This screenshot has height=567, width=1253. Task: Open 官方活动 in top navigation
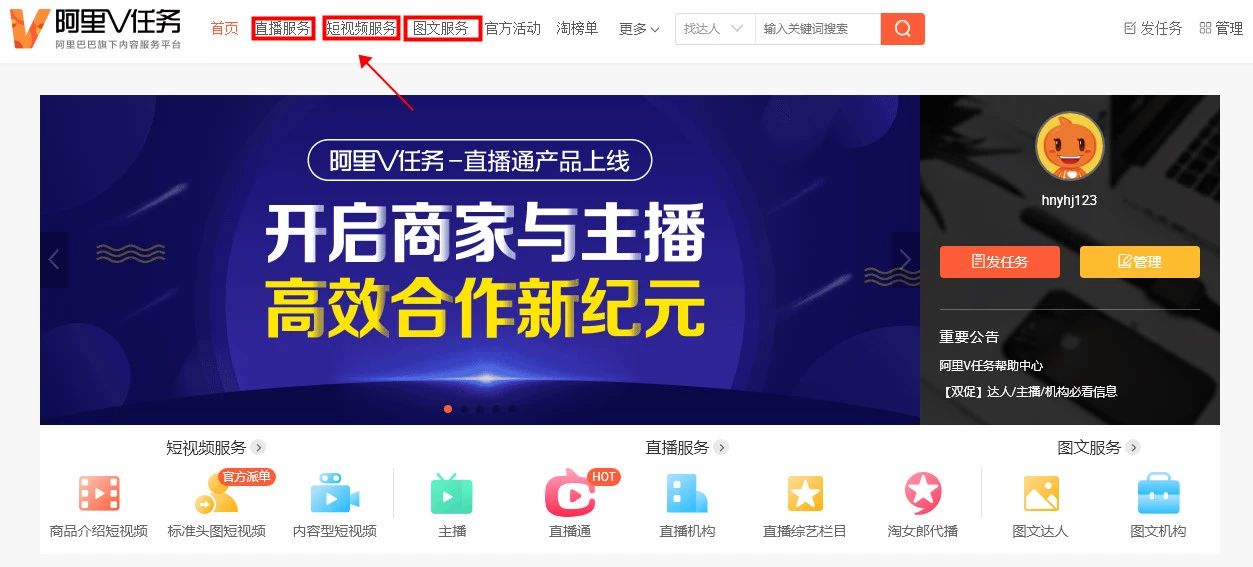[512, 29]
